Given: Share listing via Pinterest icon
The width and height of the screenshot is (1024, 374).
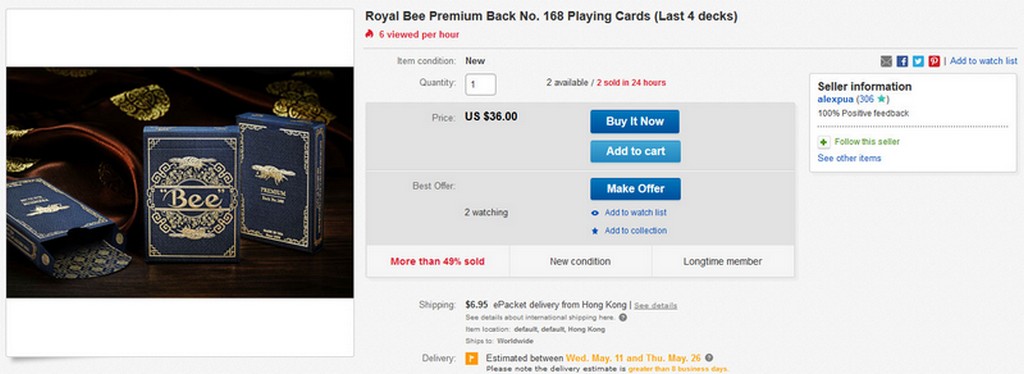Looking at the screenshot, I should [x=935, y=61].
